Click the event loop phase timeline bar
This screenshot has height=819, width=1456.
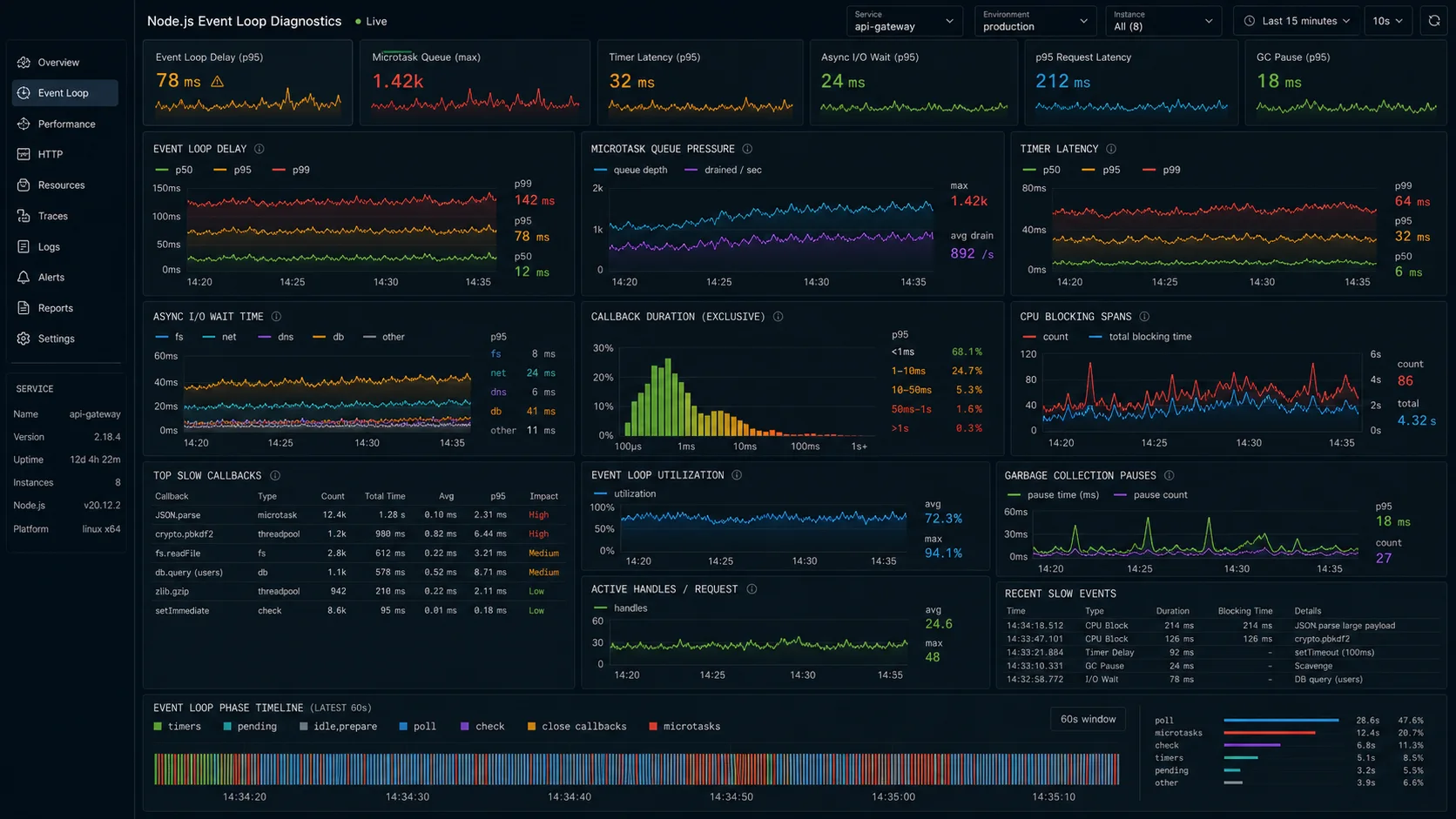pyautogui.click(x=637, y=769)
